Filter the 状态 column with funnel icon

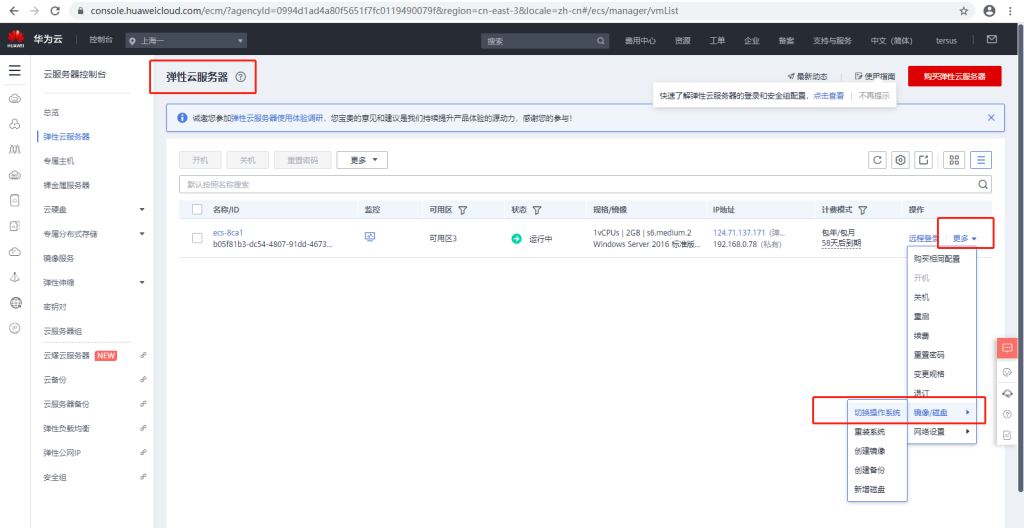point(537,210)
